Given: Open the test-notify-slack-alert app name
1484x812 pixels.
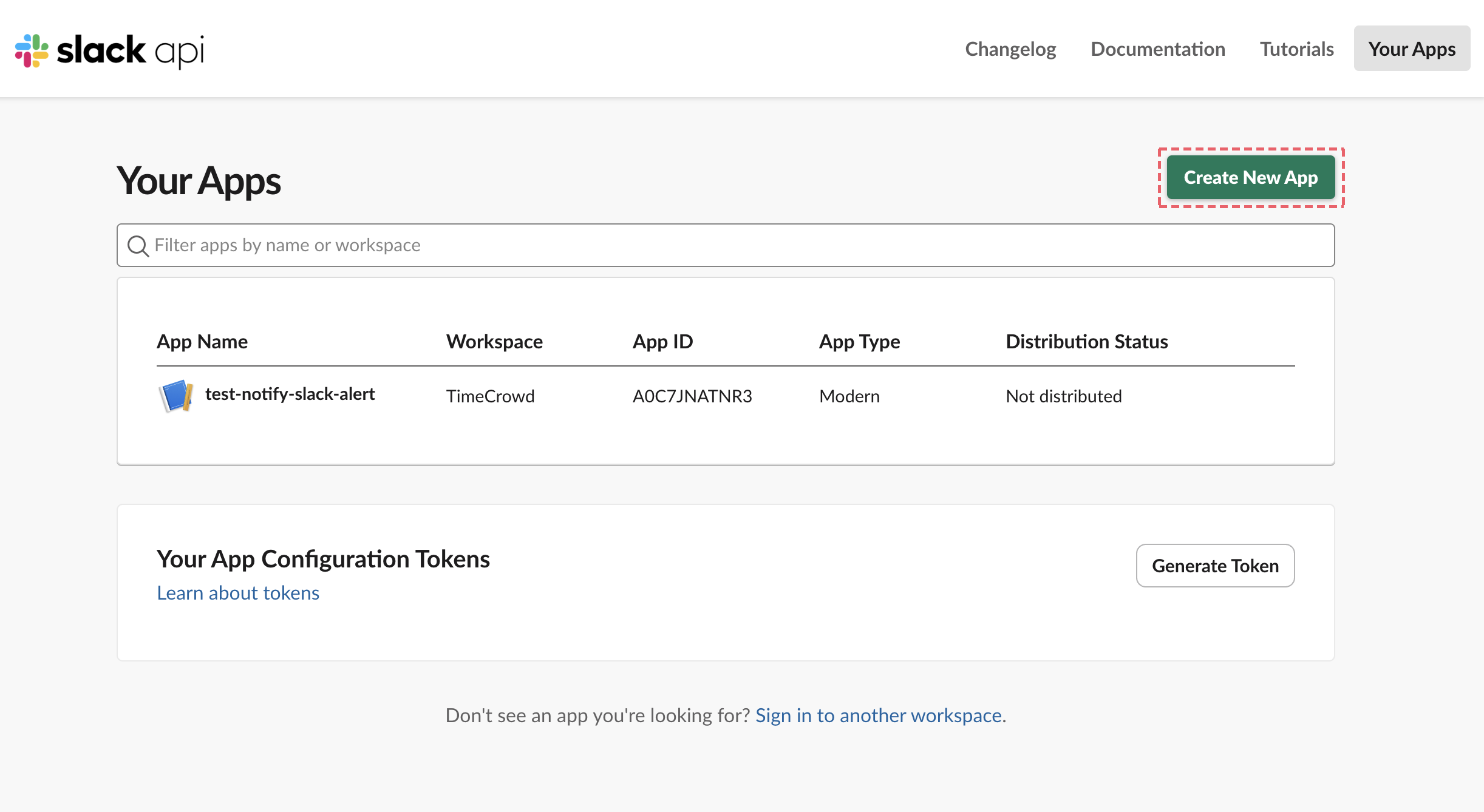Looking at the screenshot, I should coord(290,394).
